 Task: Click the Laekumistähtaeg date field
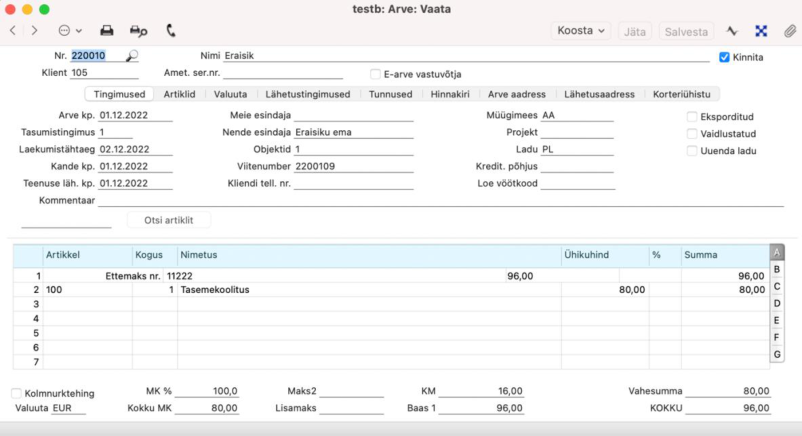136,149
